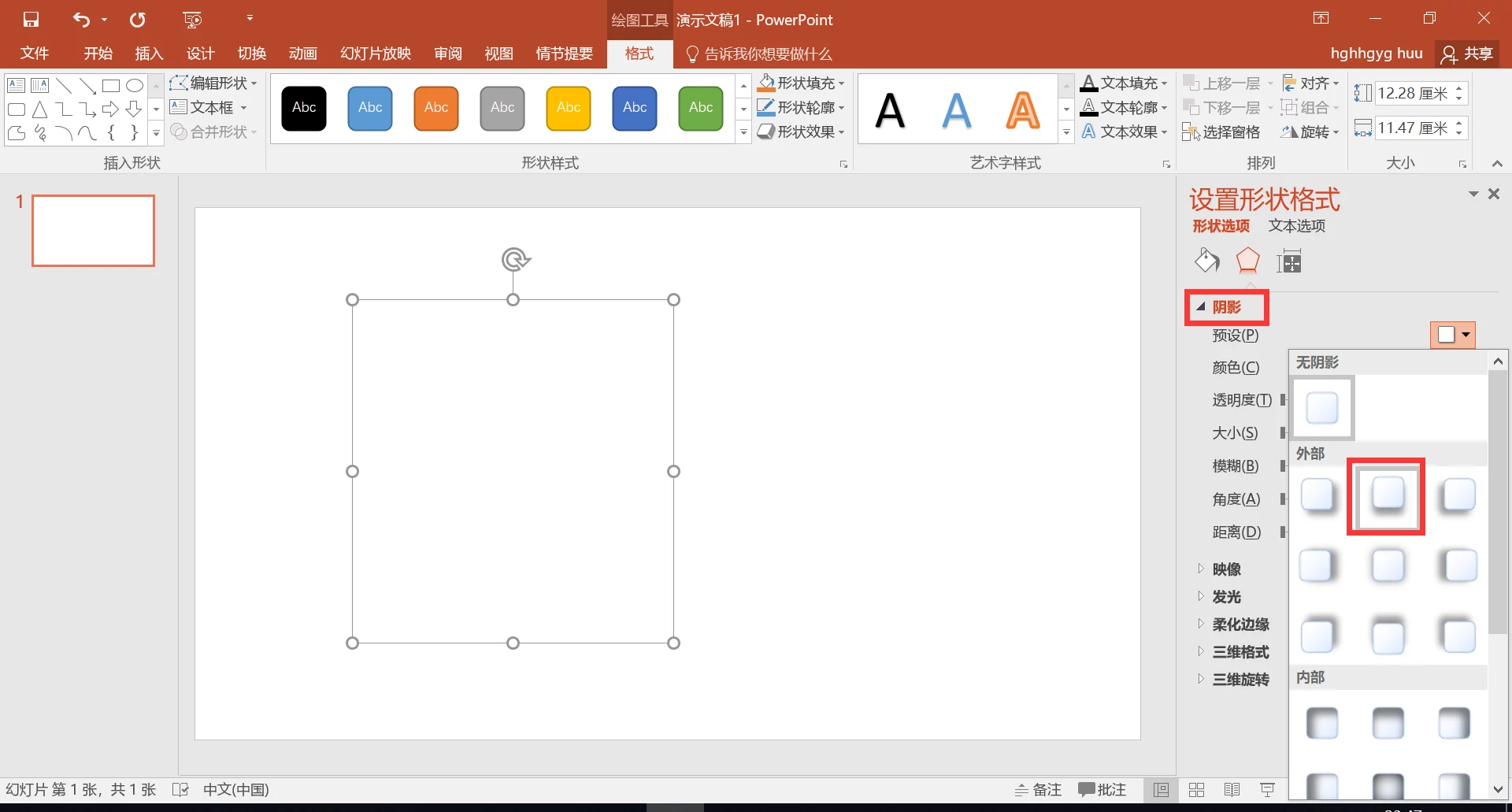Open Shape Fill (形状填充) dropdown
Viewport: 1512px width, 812px height.
801,83
